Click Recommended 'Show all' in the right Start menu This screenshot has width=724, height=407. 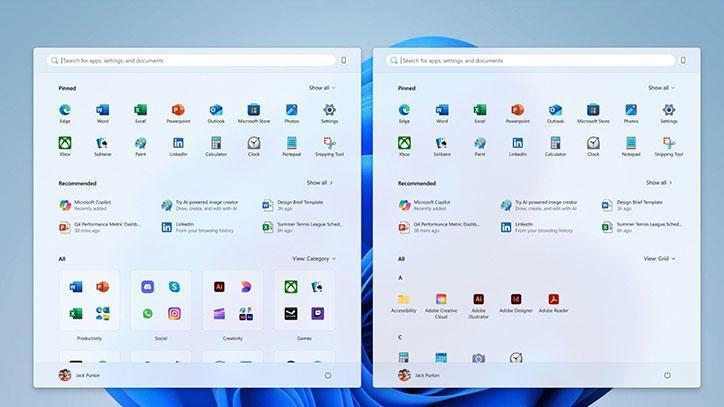pos(659,183)
